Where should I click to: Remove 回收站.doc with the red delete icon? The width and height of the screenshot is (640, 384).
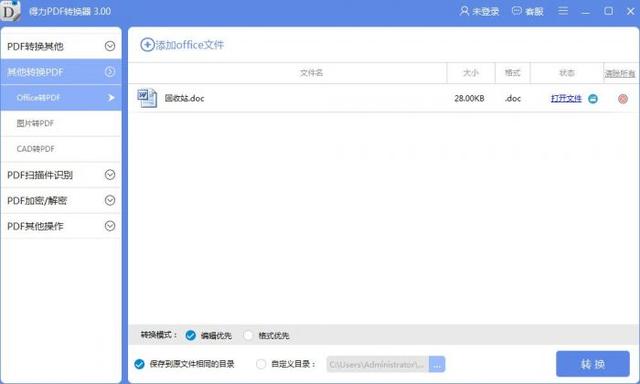622,99
